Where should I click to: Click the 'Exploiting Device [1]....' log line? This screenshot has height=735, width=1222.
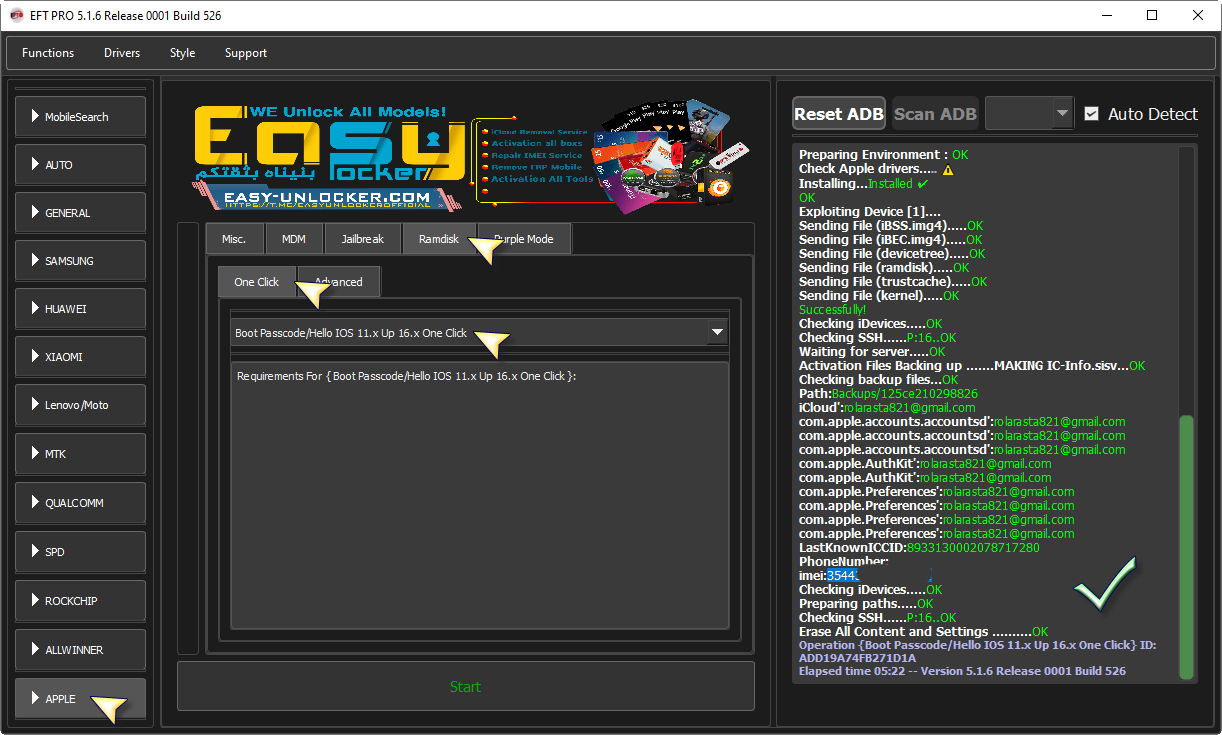[870, 212]
